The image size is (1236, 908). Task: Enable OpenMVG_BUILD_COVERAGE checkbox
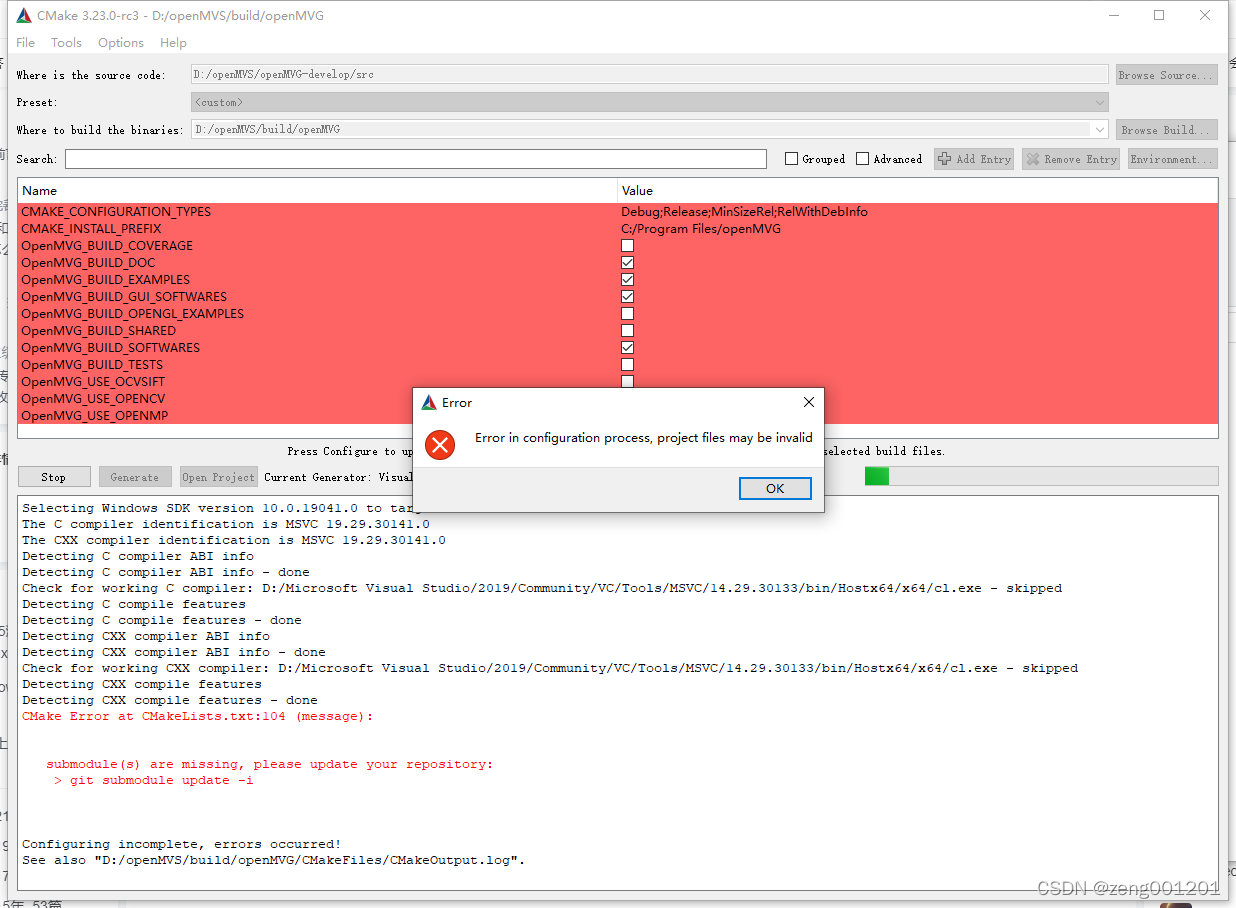point(627,246)
